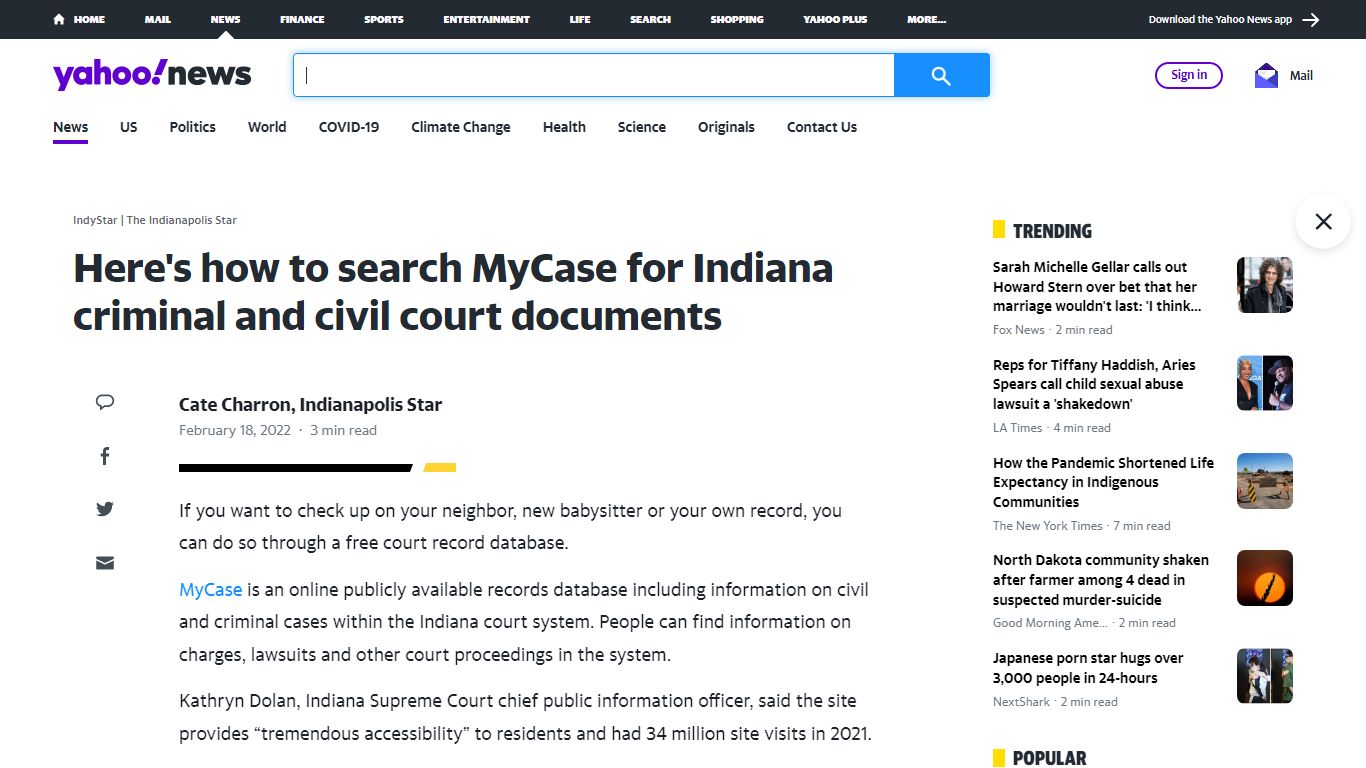This screenshot has width=1366, height=768.
Task: Open Tiffany Haddish, Aries Spears story
Action: tap(1094, 385)
